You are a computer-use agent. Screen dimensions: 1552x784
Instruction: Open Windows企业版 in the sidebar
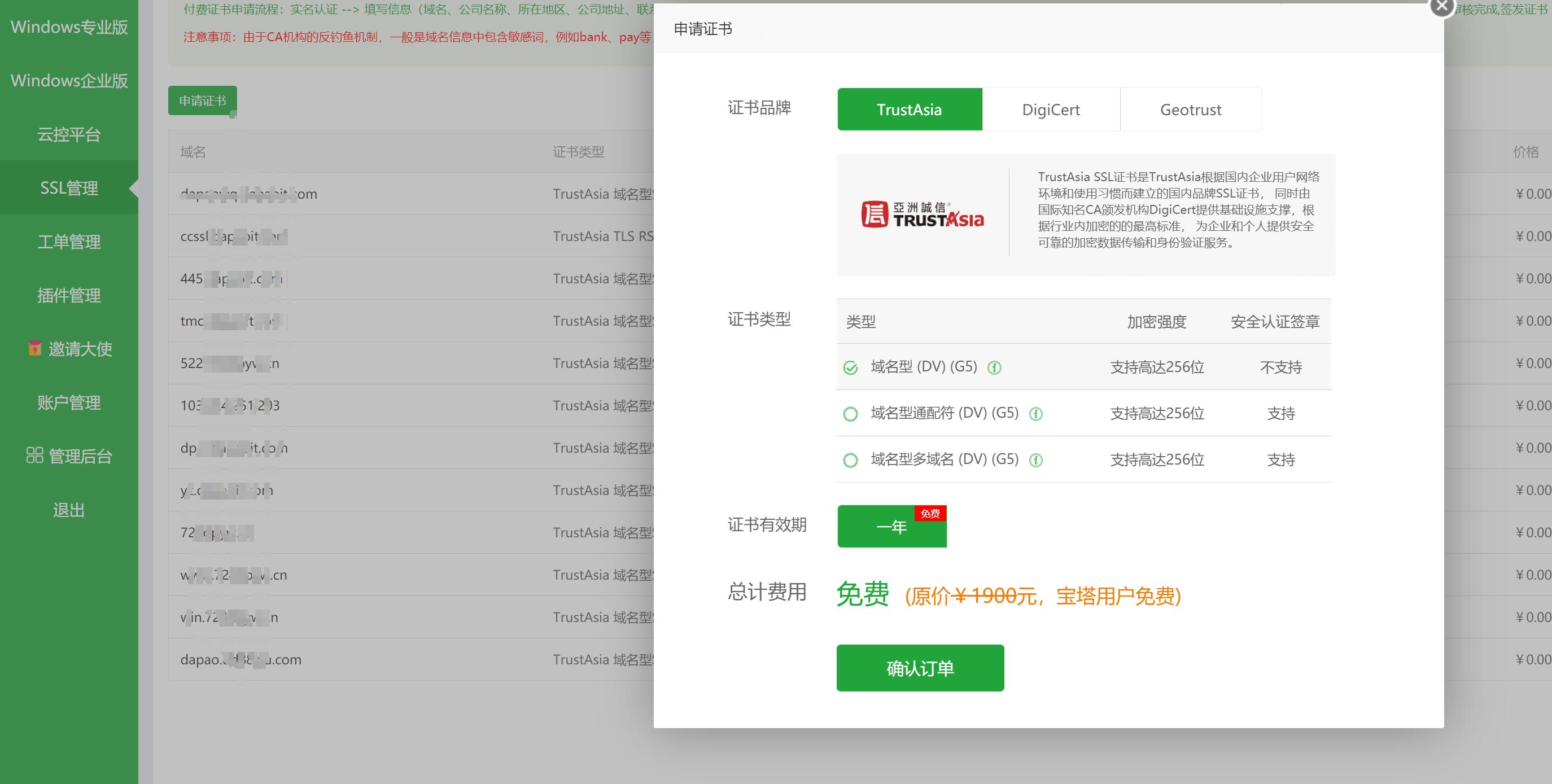click(x=69, y=81)
